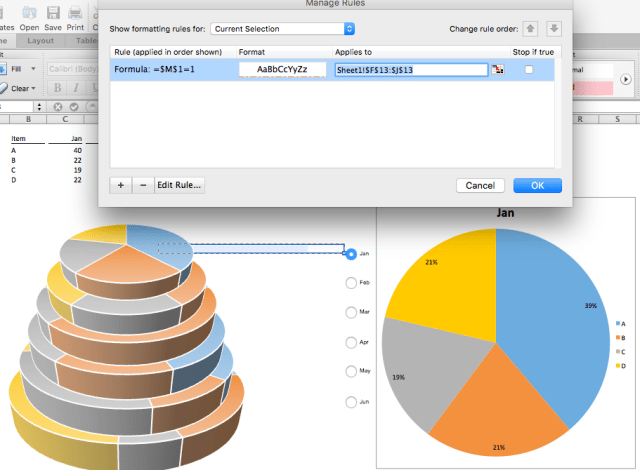Click the Jan pie chart title
640x470 pixels.
point(505,213)
